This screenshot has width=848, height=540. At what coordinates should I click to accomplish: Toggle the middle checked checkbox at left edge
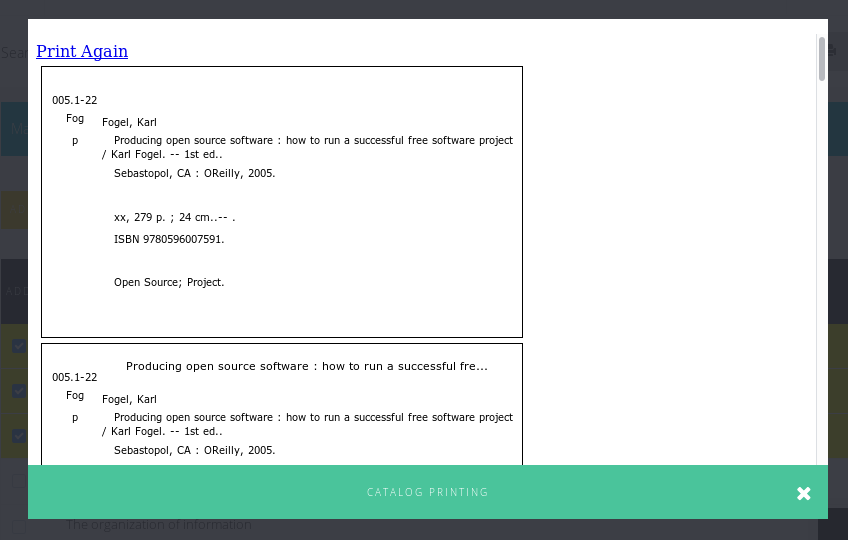coord(18,390)
